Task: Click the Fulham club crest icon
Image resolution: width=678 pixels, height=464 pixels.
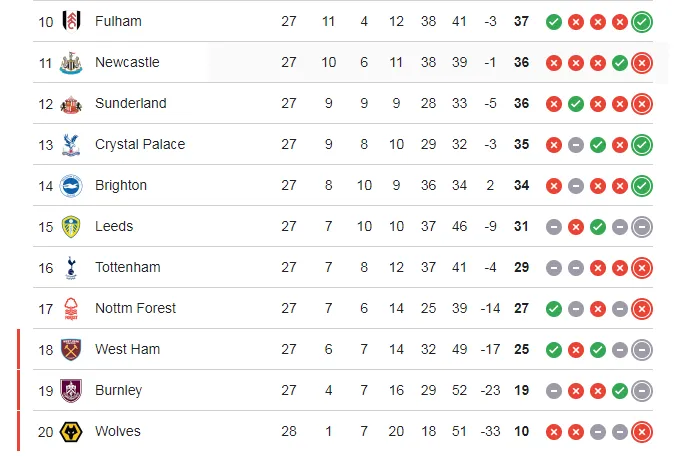Action: click(x=70, y=21)
